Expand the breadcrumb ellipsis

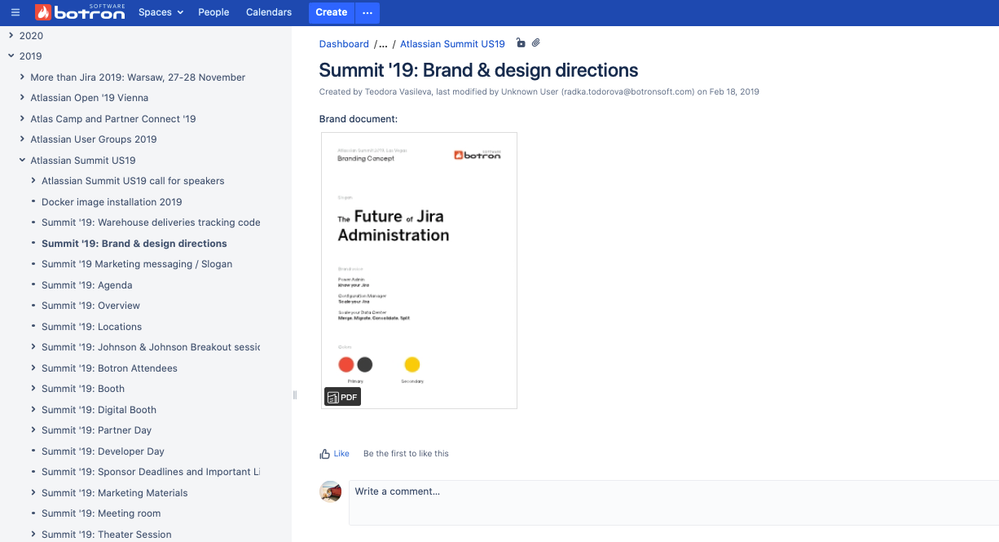coord(383,44)
